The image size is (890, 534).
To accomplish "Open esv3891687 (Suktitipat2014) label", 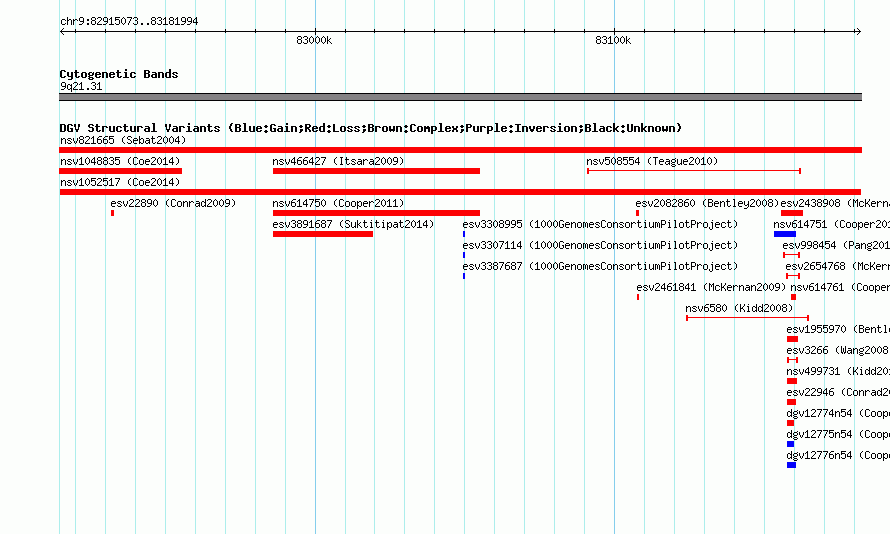I will [353, 224].
